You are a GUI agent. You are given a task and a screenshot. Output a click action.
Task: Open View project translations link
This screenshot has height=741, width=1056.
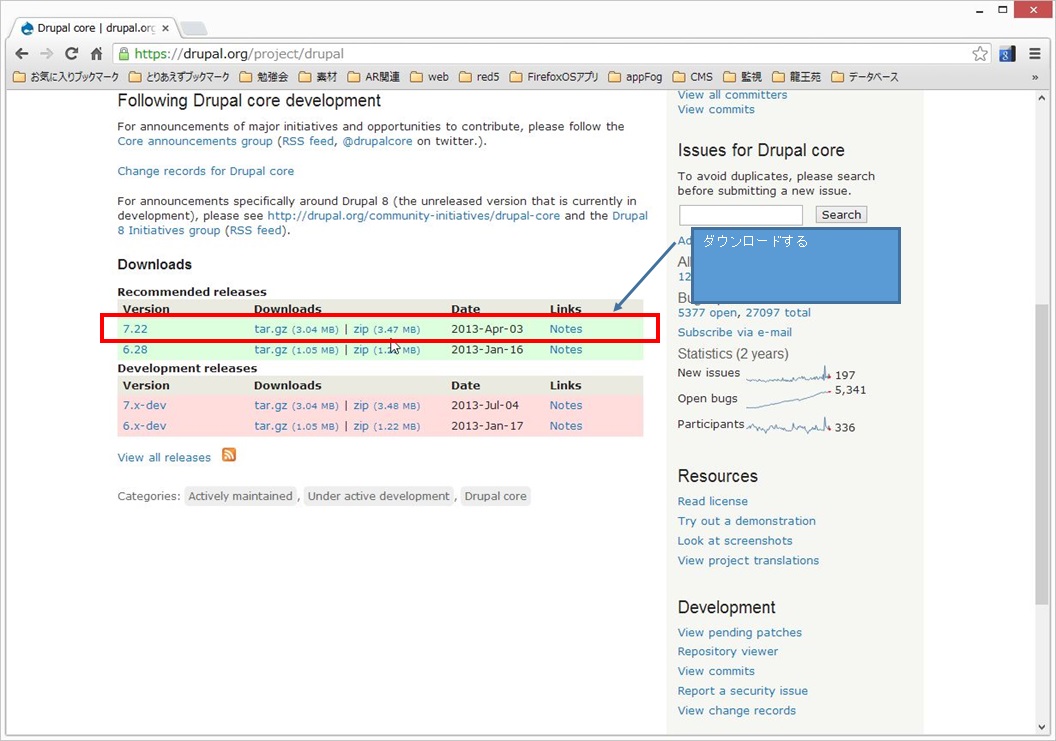(x=748, y=561)
